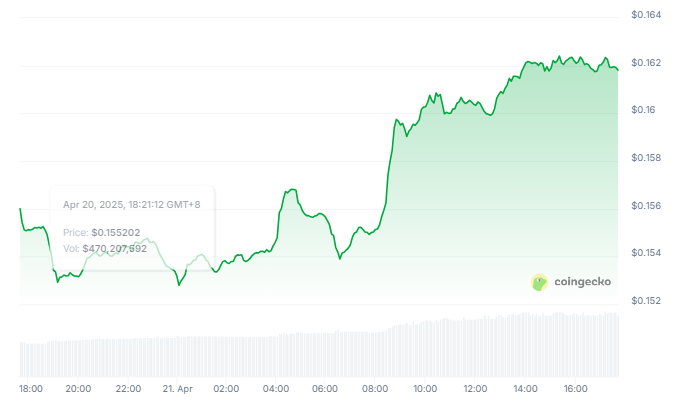680x404 pixels.
Task: Select the $0.158 y-axis label
Action: point(645,158)
